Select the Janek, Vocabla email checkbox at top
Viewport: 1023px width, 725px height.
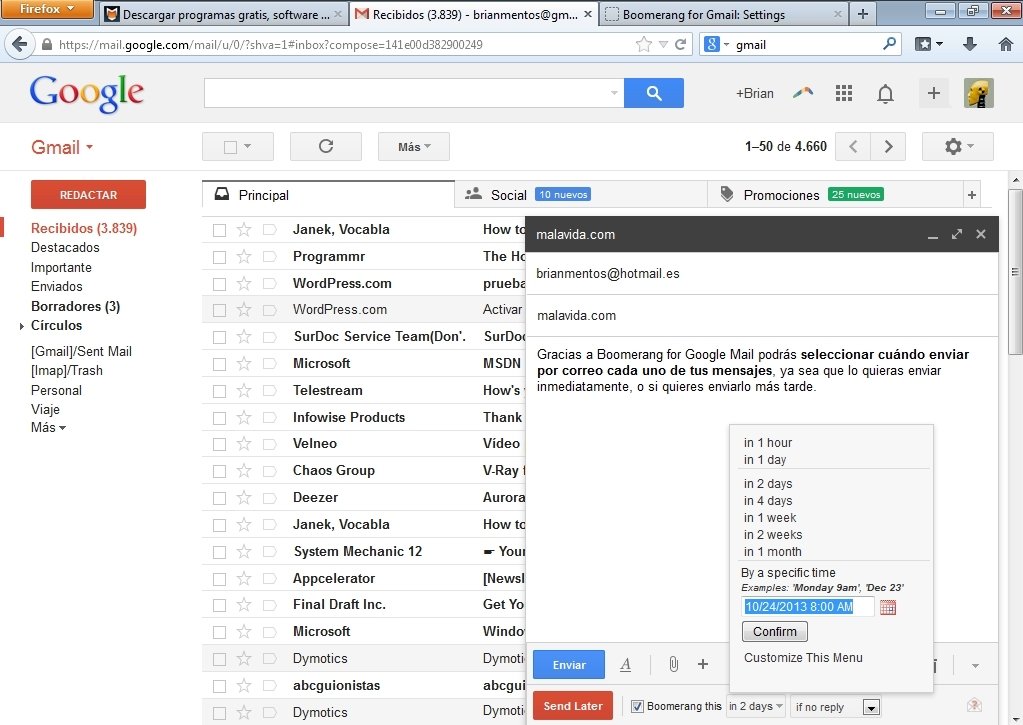tap(219, 230)
